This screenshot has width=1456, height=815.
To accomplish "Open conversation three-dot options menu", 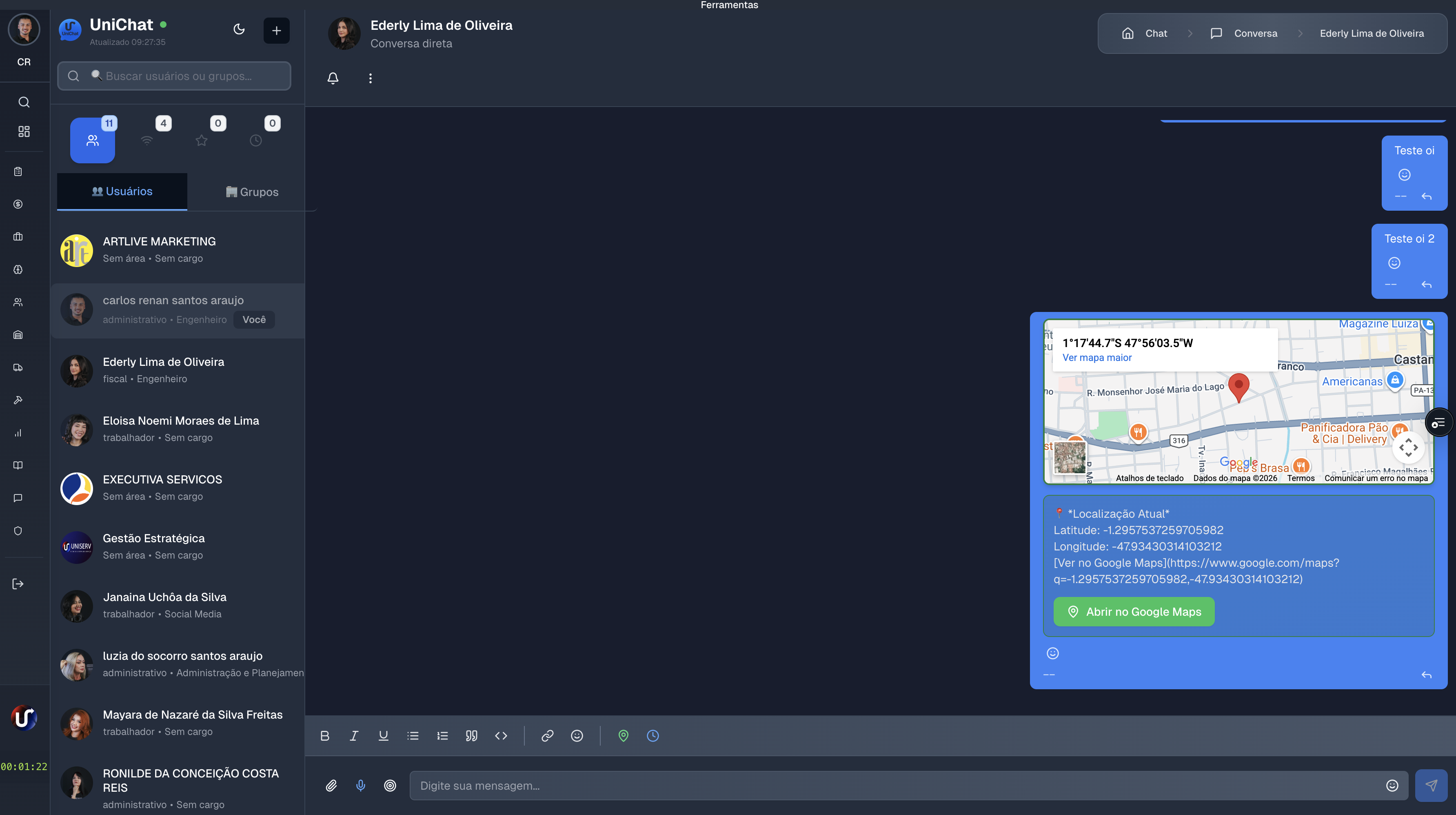I will 370,78.
